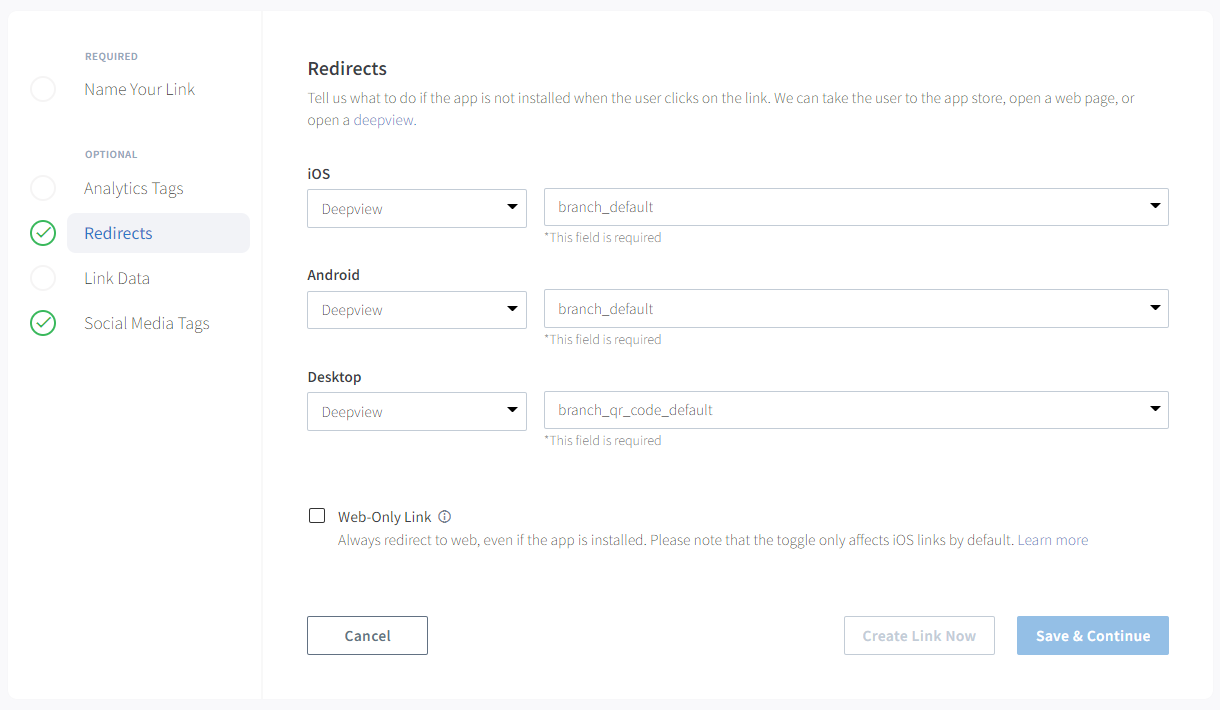This screenshot has width=1220, height=710.
Task: Select the Social Media Tags step
Action: click(147, 323)
